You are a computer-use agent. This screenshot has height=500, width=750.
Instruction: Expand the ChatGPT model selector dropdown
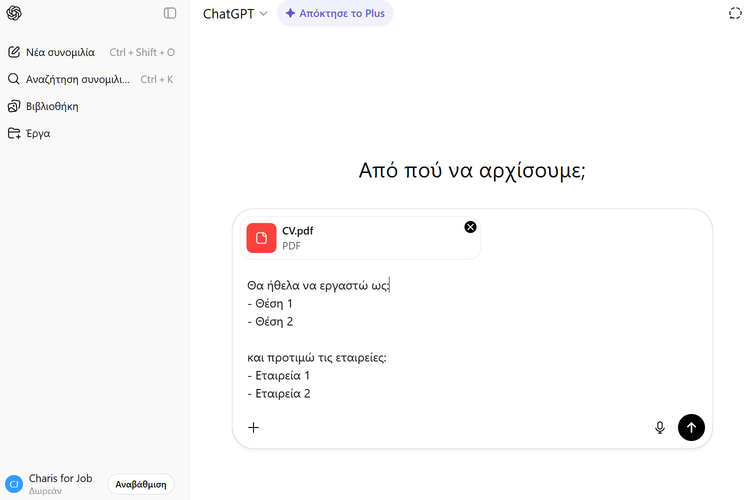(235, 14)
